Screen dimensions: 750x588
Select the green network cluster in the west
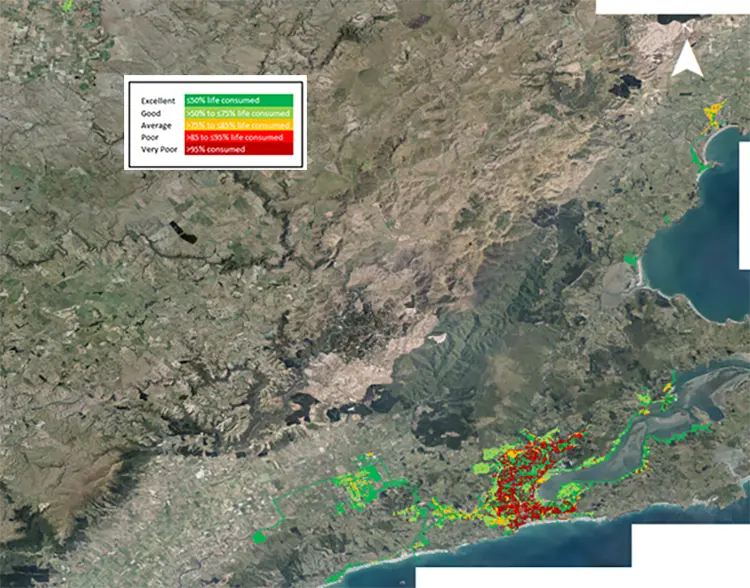[368, 486]
